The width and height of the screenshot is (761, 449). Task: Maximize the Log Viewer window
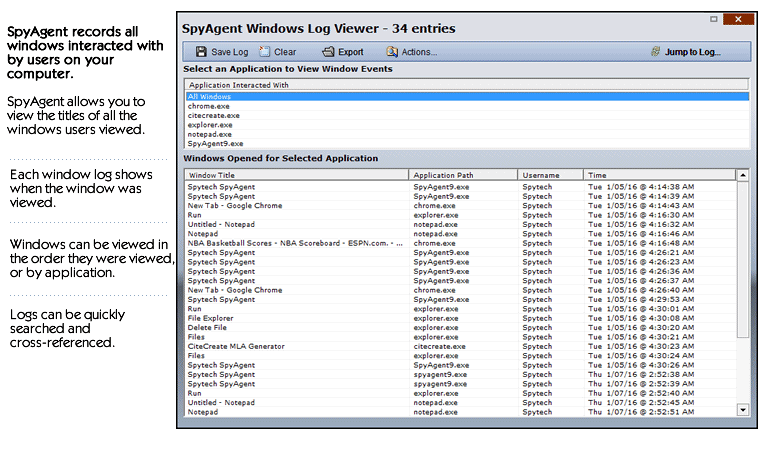pos(713,19)
